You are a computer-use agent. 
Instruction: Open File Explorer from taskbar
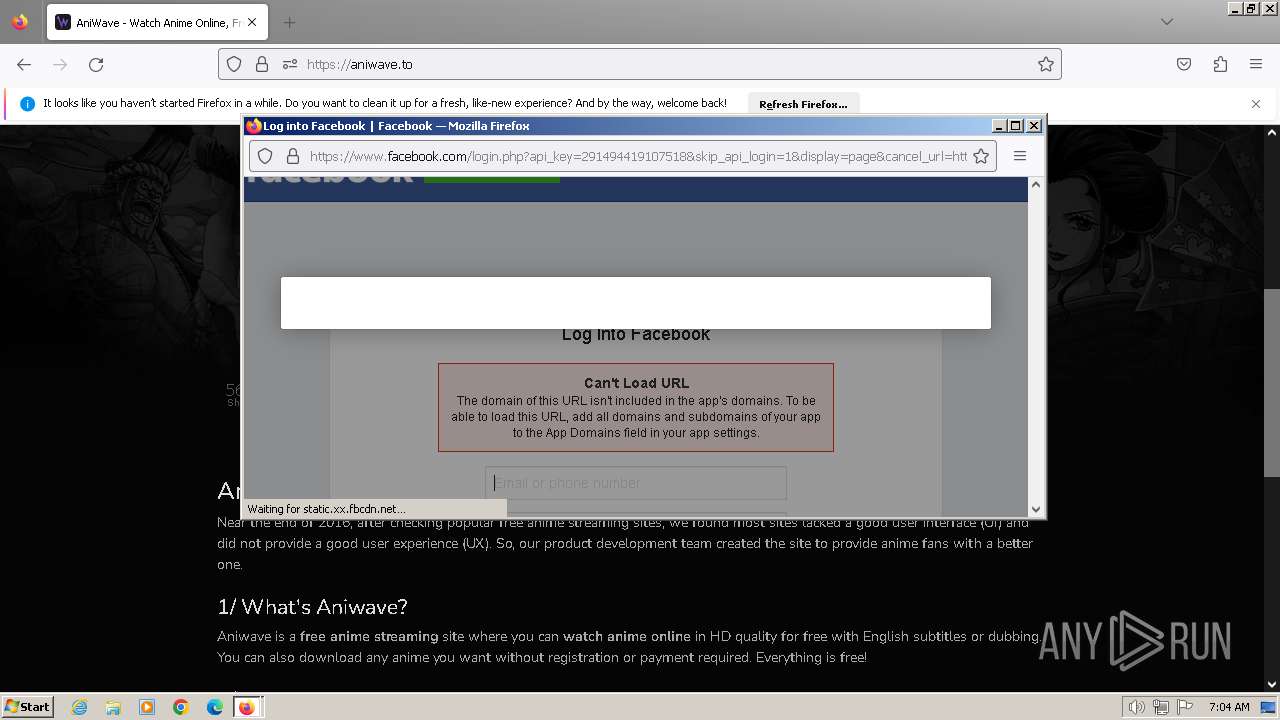[113, 707]
